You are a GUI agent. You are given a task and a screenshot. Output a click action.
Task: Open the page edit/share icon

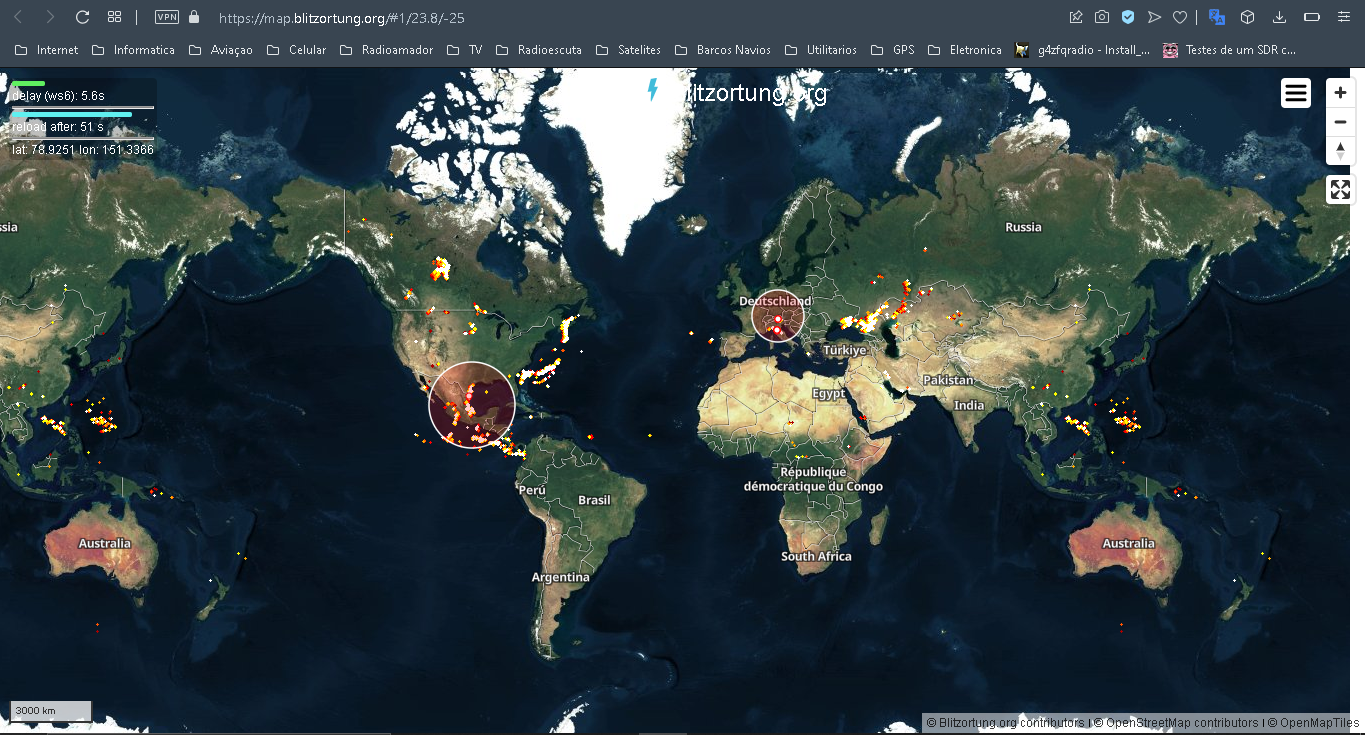point(1076,17)
